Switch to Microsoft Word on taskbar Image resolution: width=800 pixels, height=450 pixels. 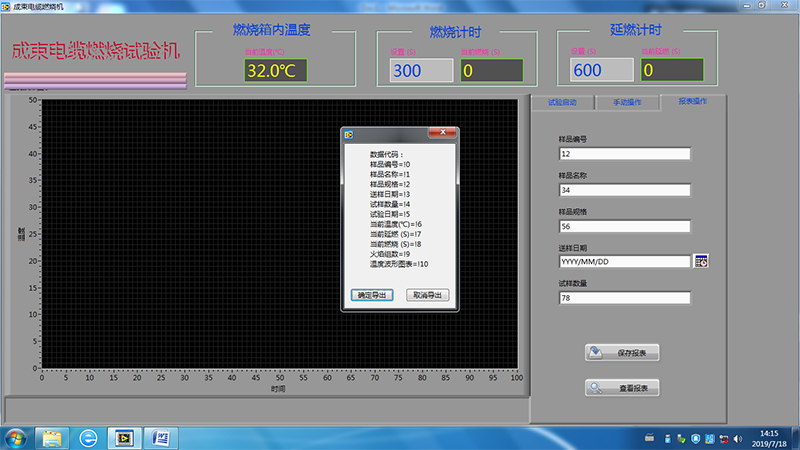(160, 438)
